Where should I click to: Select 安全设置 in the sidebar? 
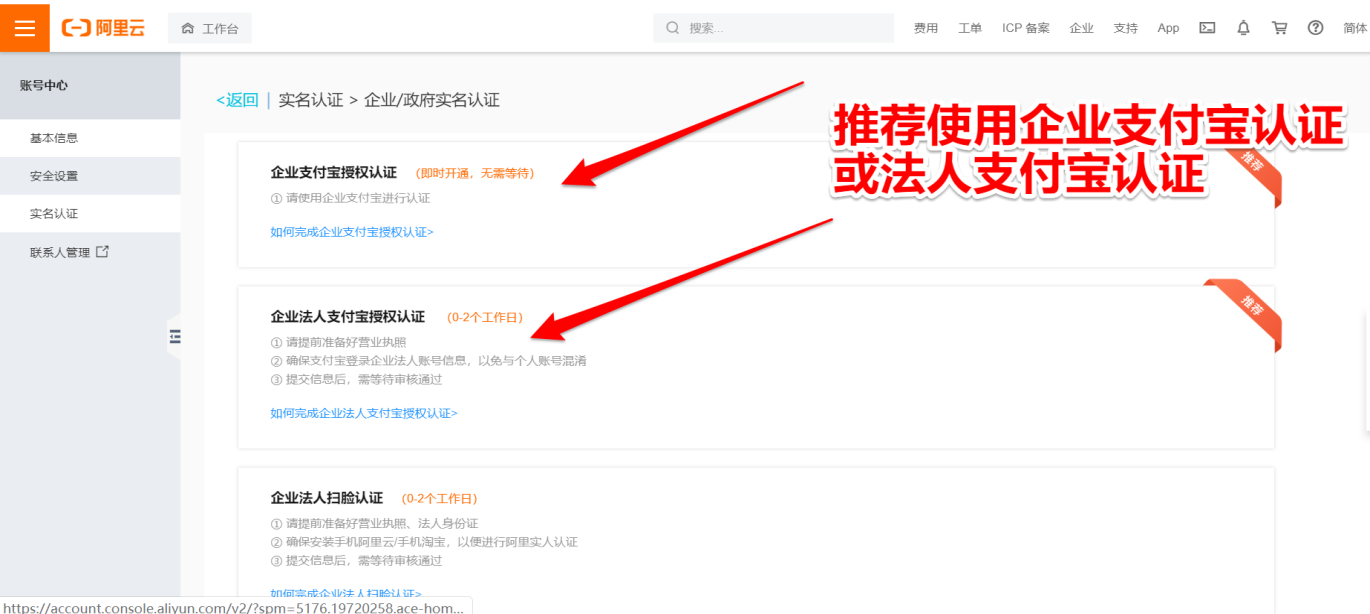click(54, 176)
